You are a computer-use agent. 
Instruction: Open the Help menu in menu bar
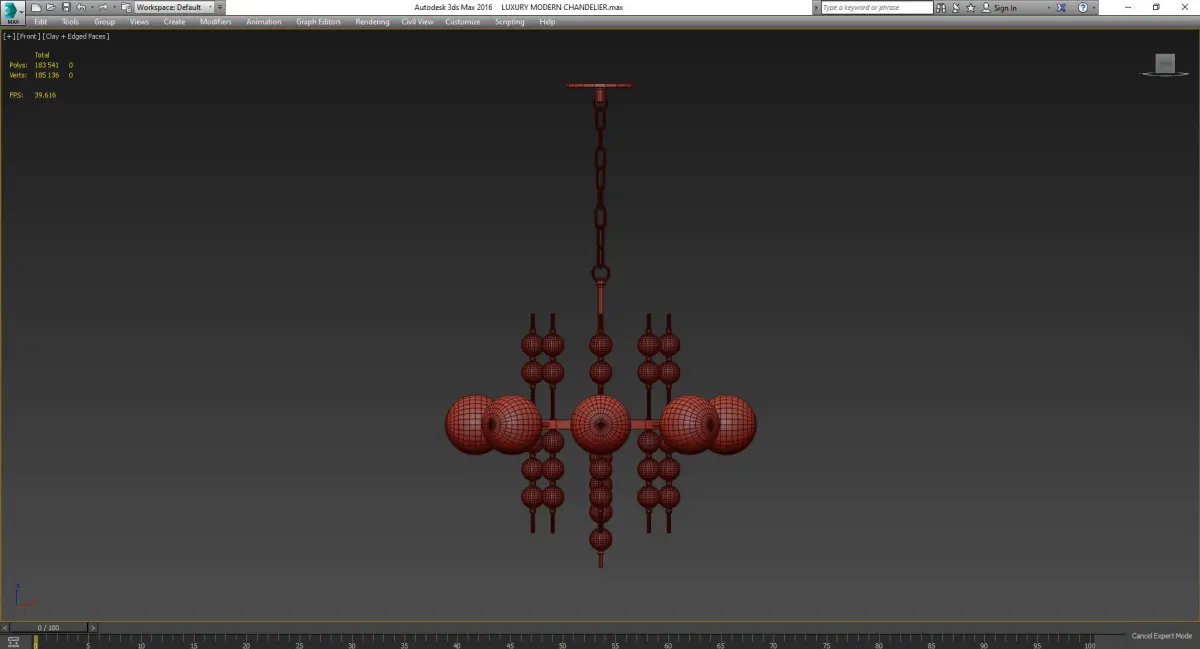coord(547,21)
